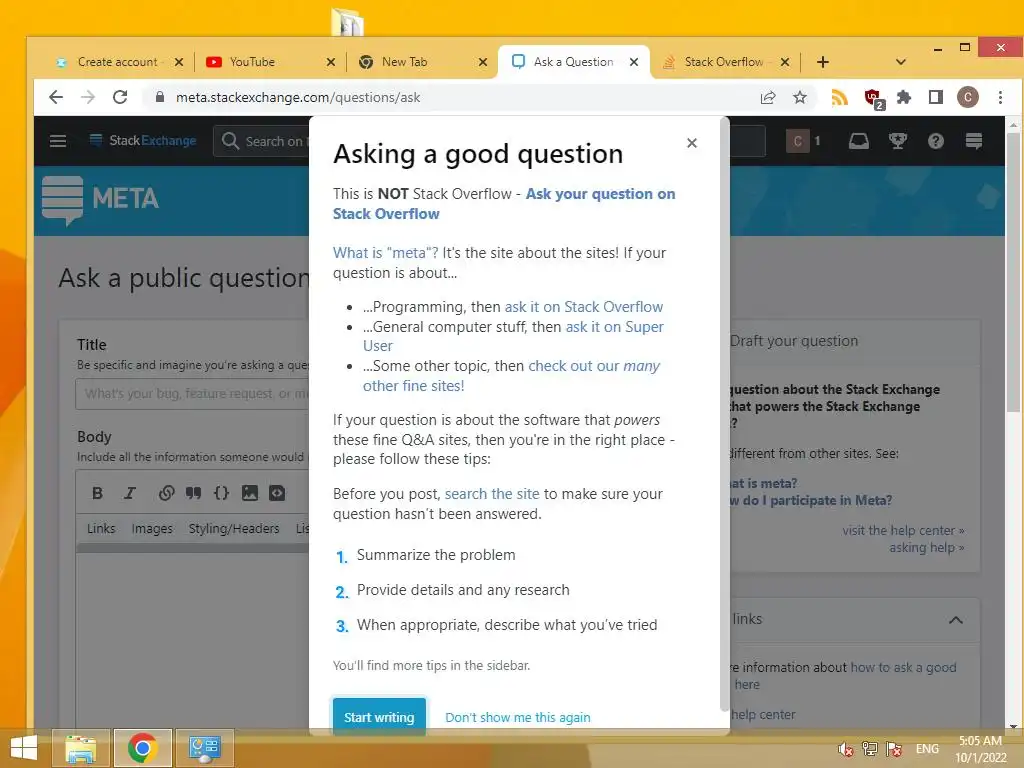Click the address bar URL
This screenshot has height=768, width=1024.
pyautogui.click(x=298, y=97)
